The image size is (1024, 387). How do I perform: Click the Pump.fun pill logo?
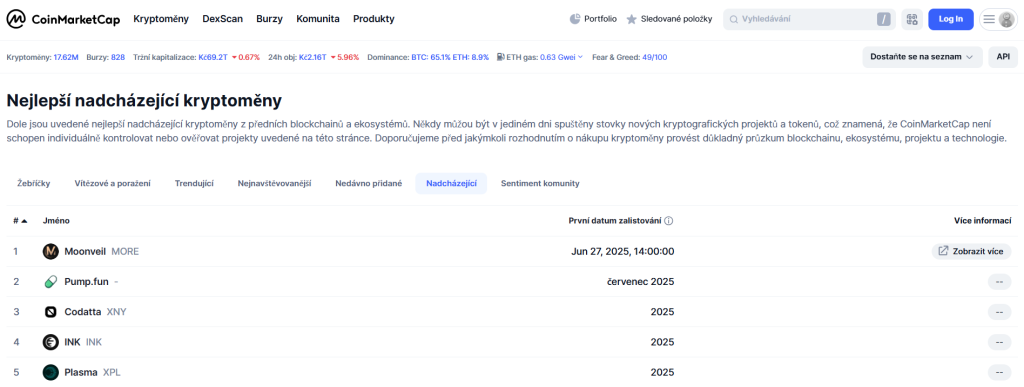point(51,282)
